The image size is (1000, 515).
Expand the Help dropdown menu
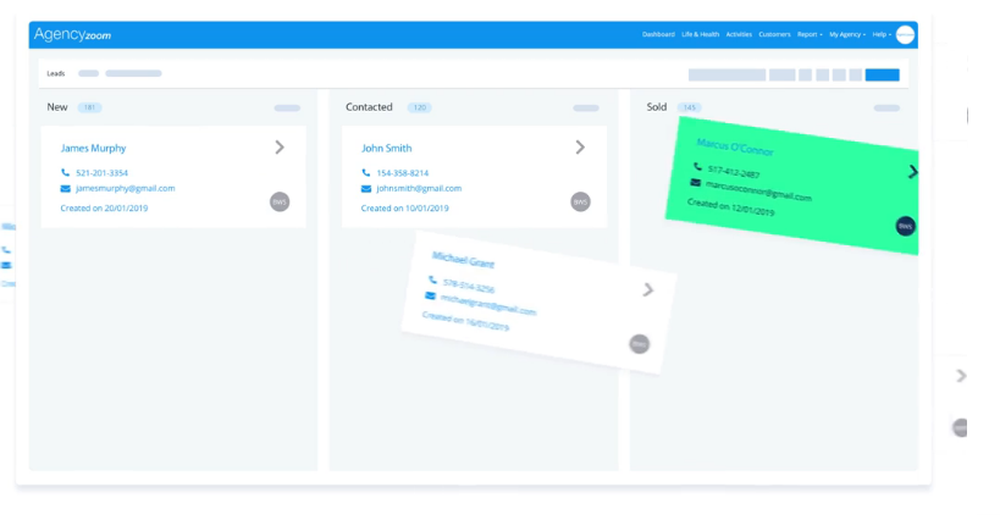[x=881, y=34]
